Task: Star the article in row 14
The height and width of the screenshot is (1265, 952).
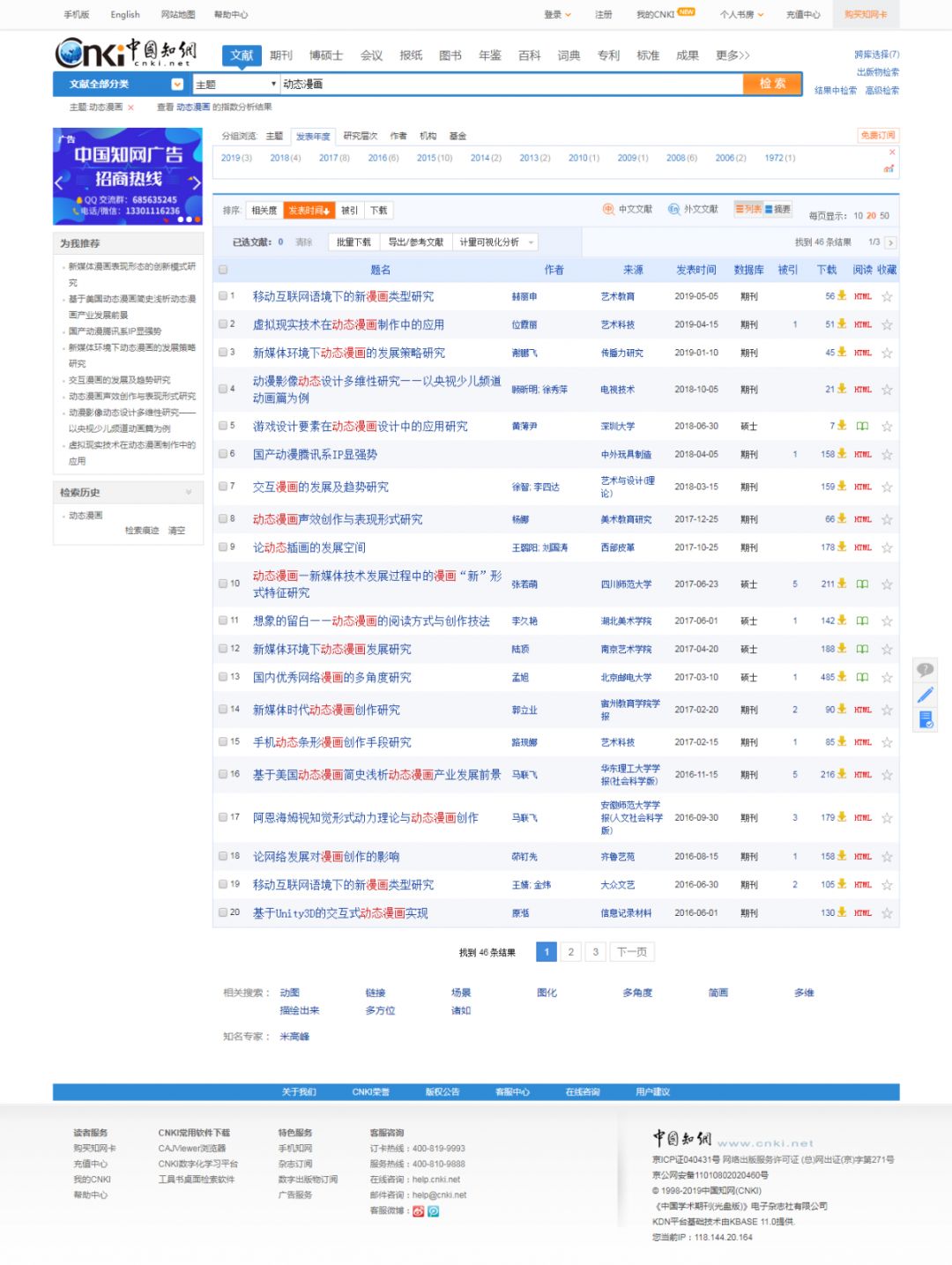Action: click(887, 710)
